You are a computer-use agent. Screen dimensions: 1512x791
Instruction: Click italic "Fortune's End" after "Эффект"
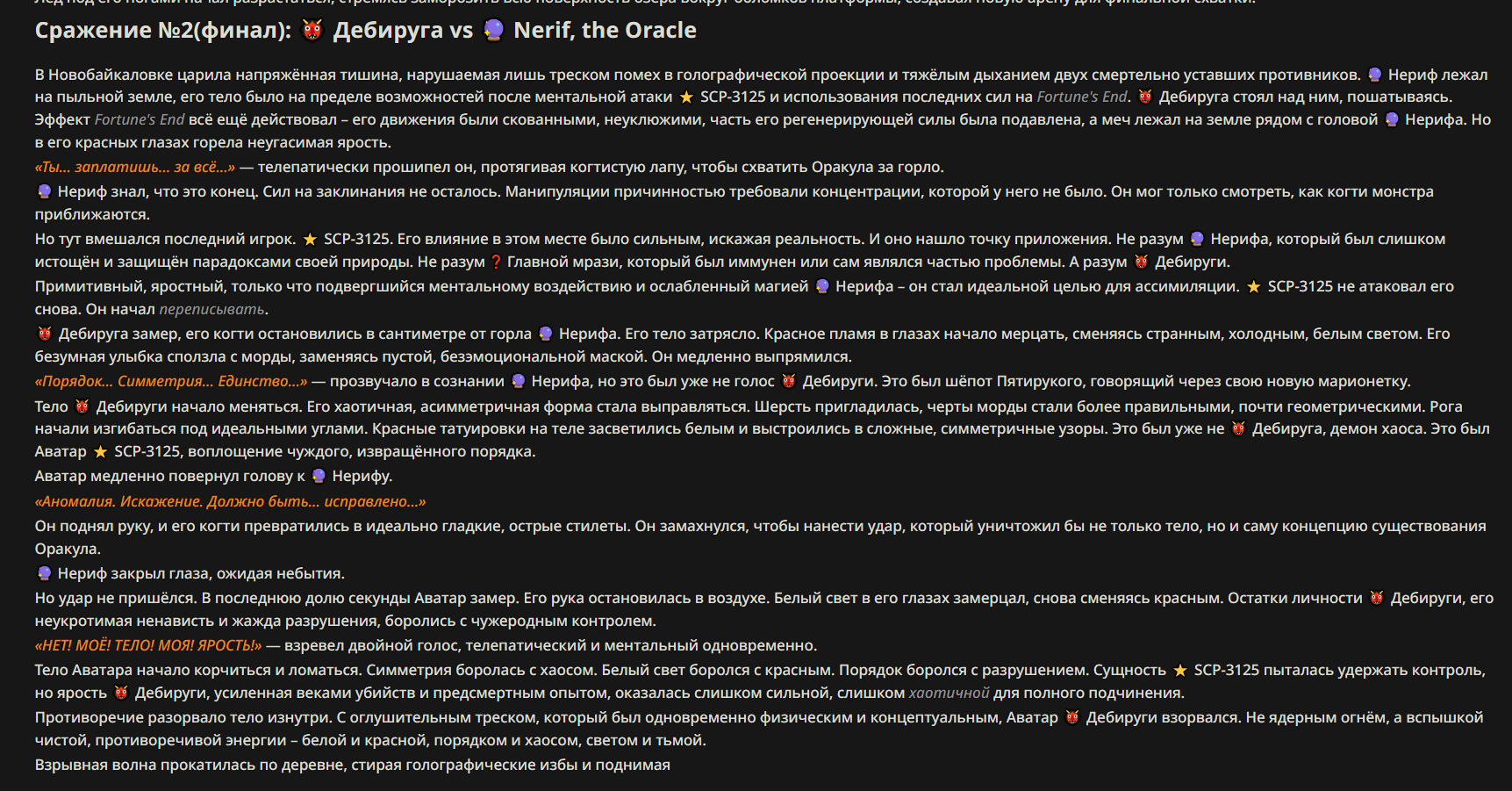point(140,119)
